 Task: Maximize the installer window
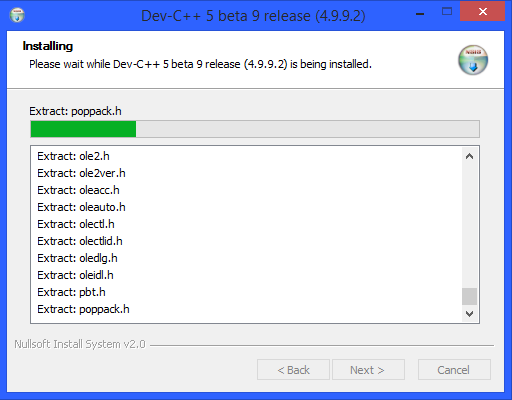(447, 12)
